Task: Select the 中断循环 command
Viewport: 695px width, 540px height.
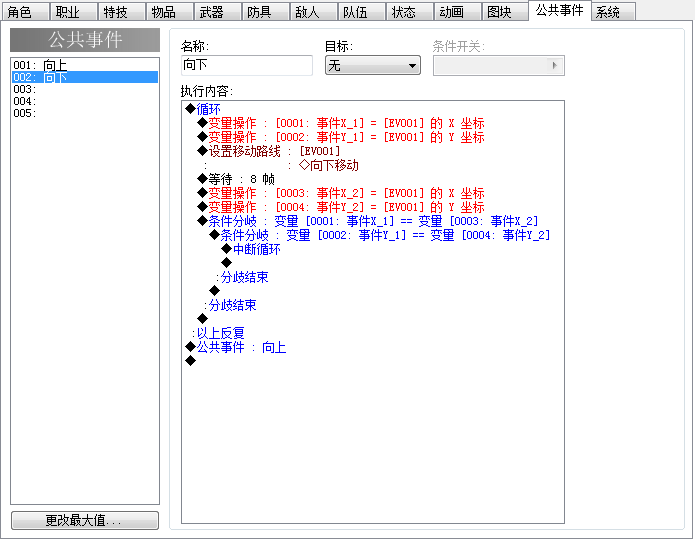Action: pyautogui.click(x=373, y=249)
